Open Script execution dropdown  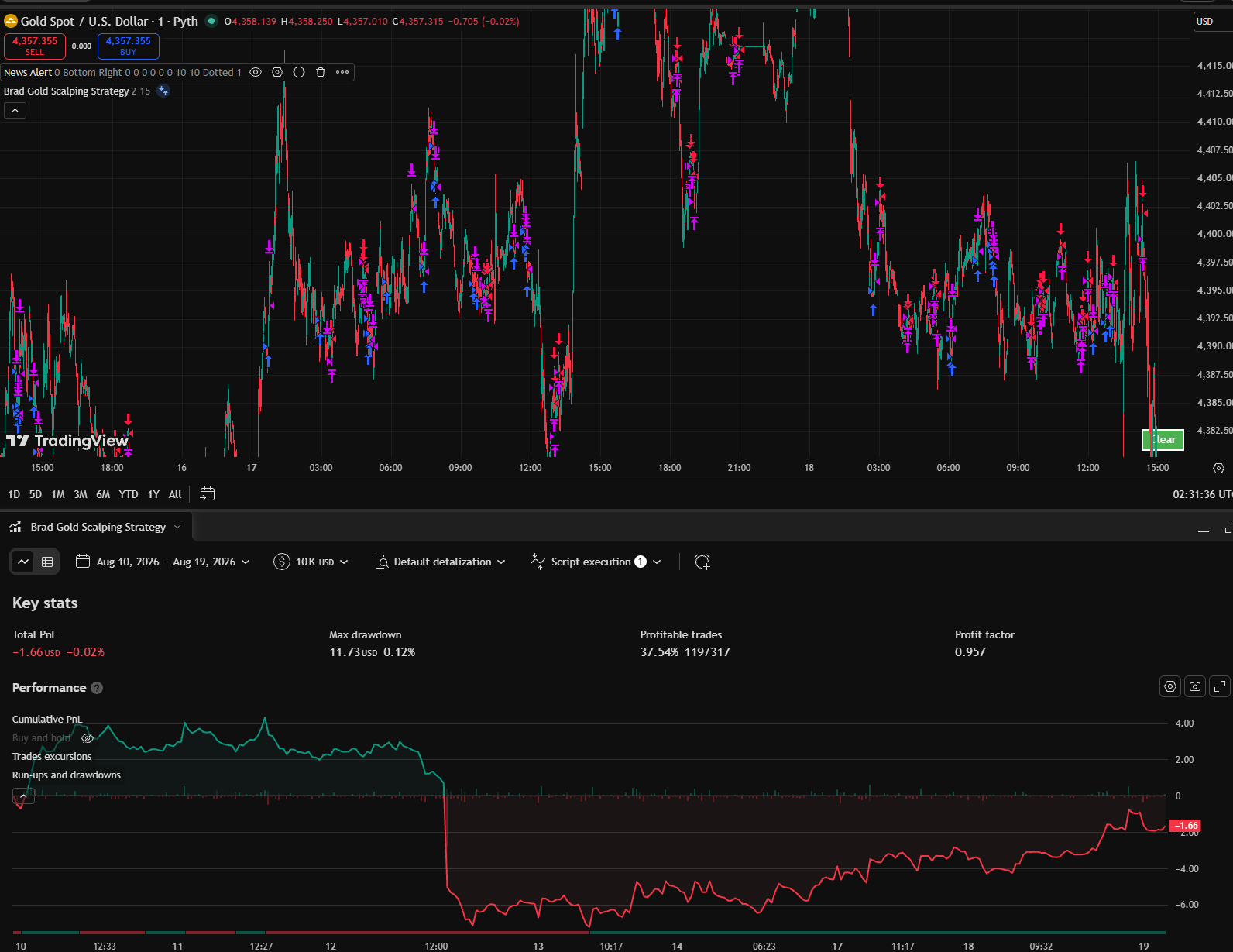[x=596, y=562]
